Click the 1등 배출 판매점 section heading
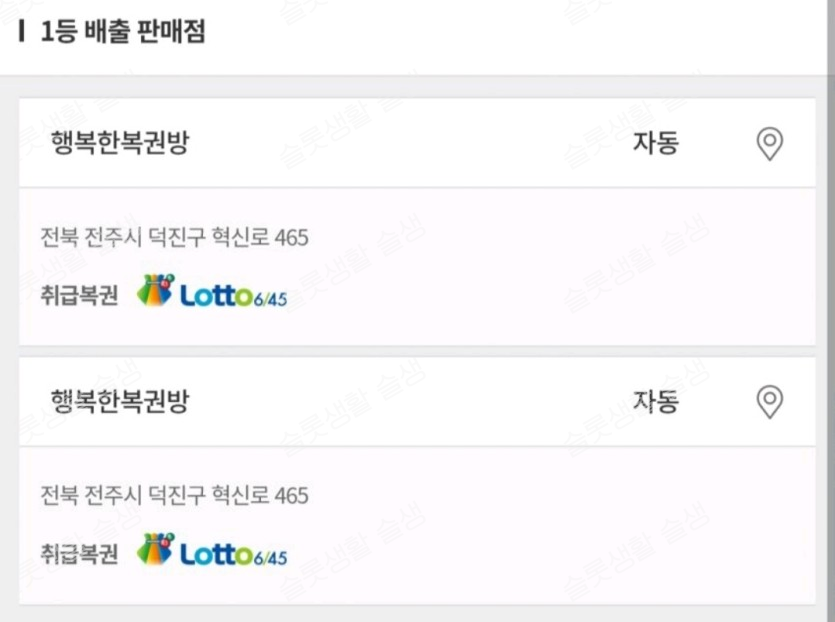 tap(123, 31)
